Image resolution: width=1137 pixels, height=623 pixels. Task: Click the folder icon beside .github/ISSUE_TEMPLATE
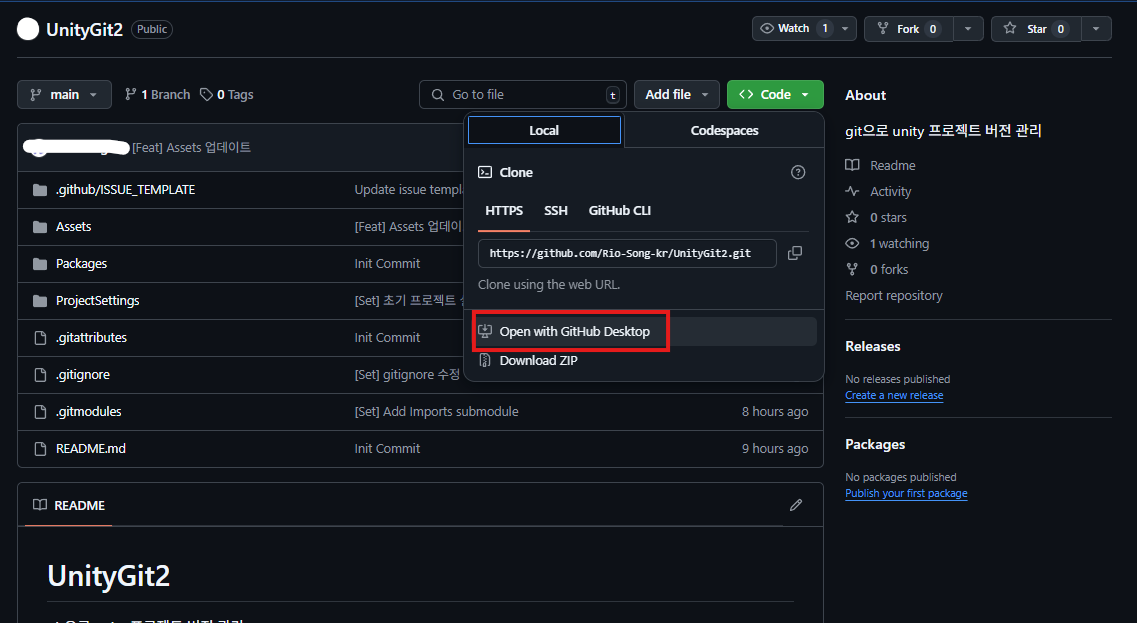[x=40, y=190]
